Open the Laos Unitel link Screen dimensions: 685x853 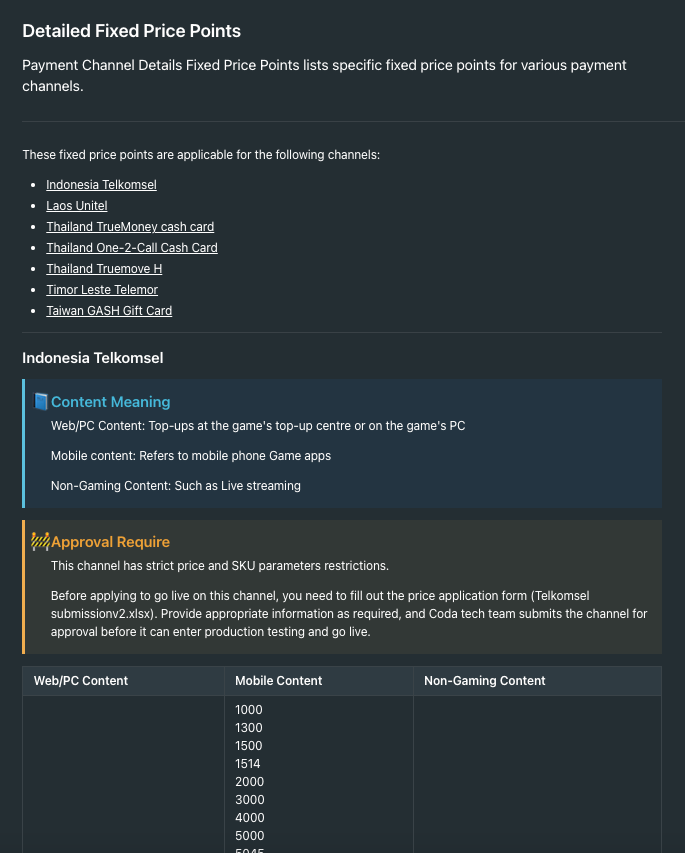coord(77,206)
